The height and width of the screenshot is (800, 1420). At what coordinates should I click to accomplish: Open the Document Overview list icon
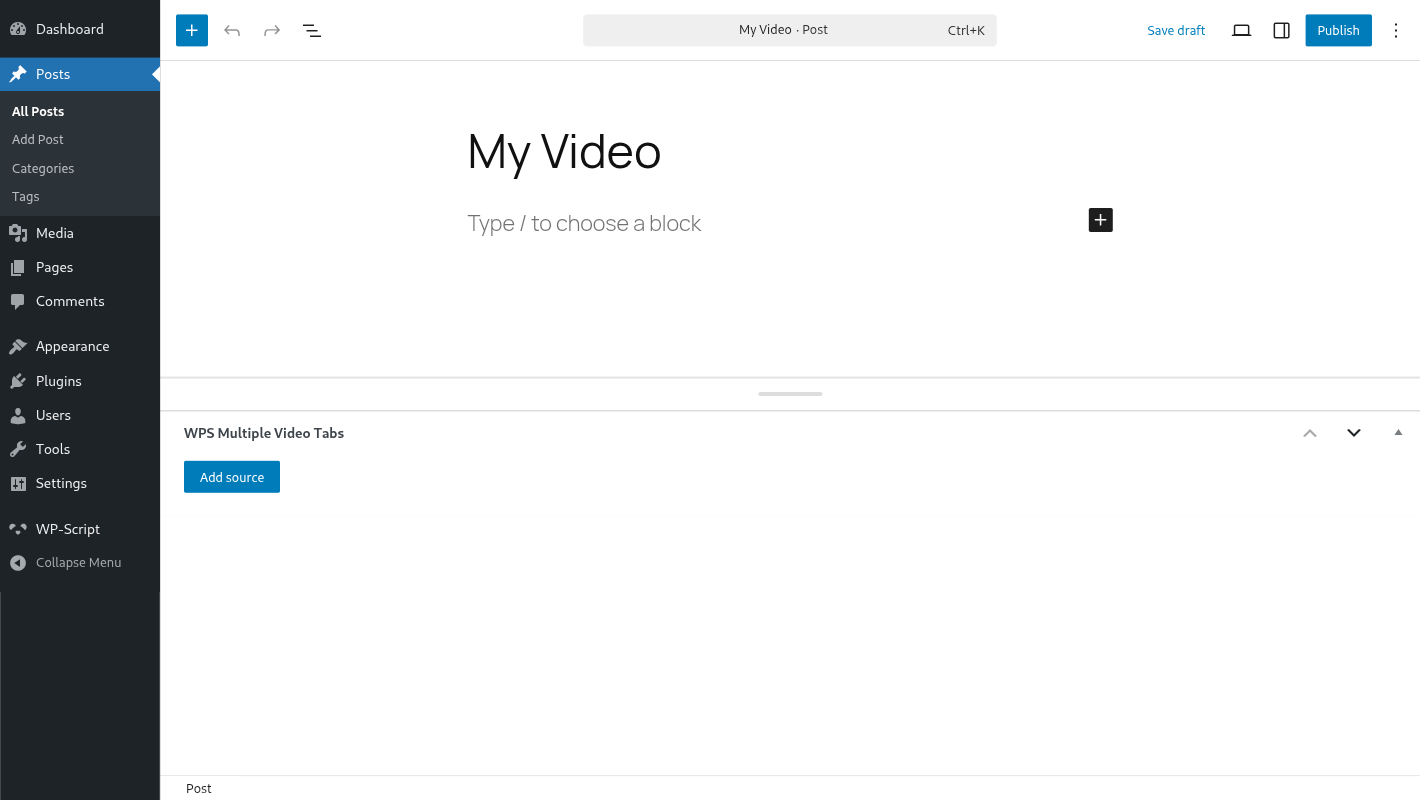tap(312, 30)
